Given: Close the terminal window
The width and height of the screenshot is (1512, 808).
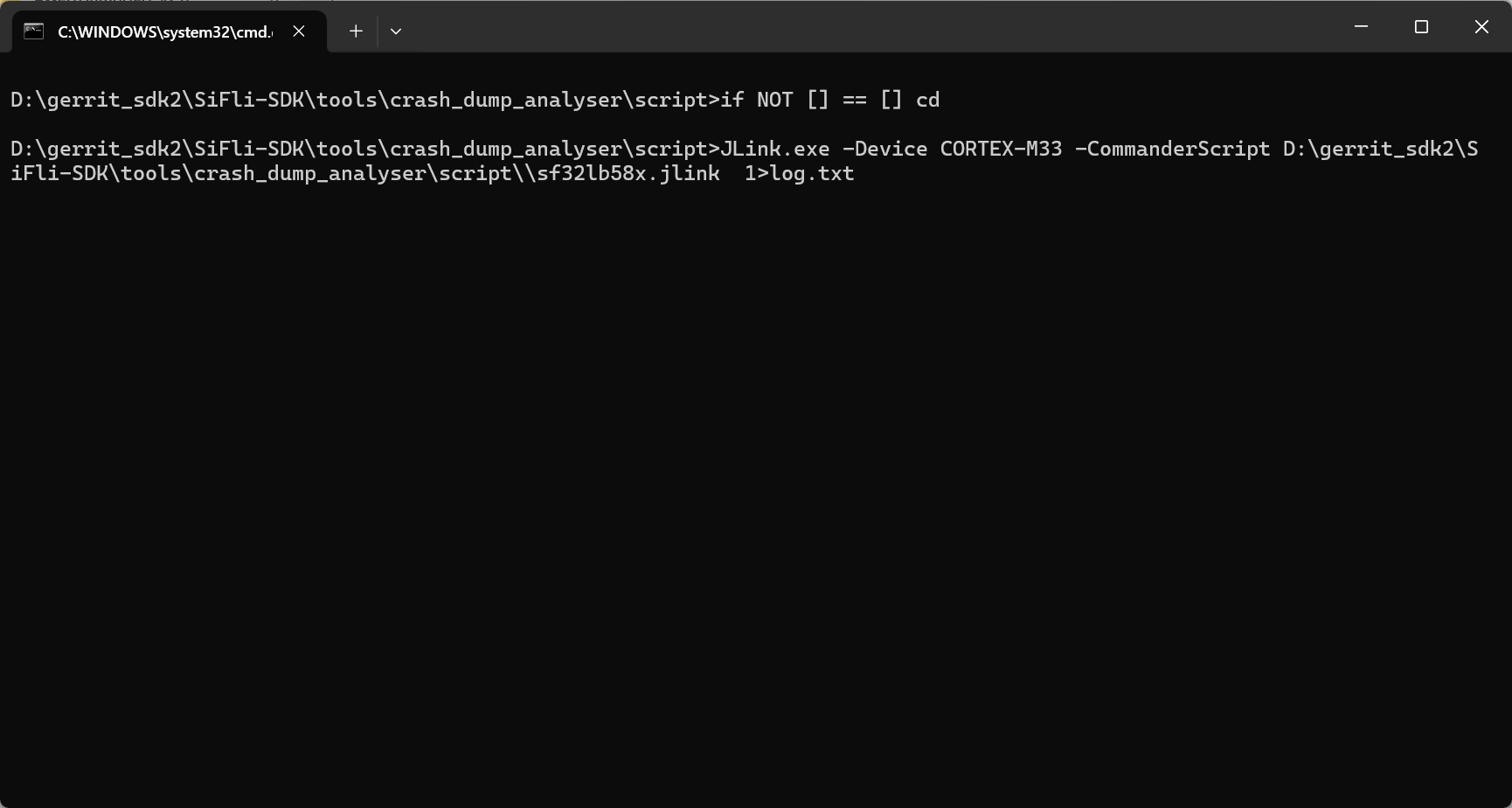Looking at the screenshot, I should (x=1481, y=27).
